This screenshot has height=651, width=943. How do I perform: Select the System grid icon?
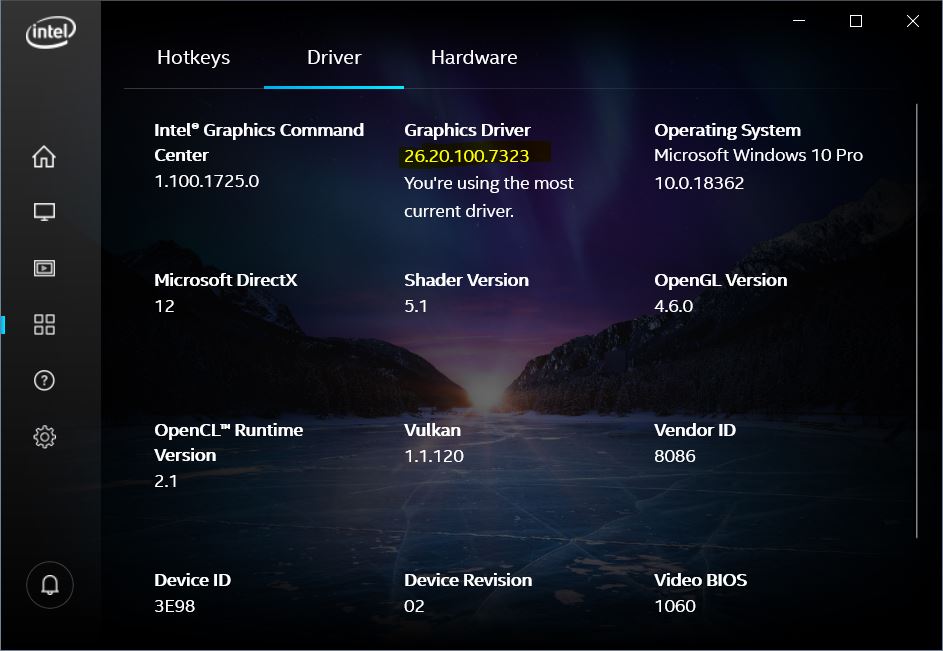(44, 324)
